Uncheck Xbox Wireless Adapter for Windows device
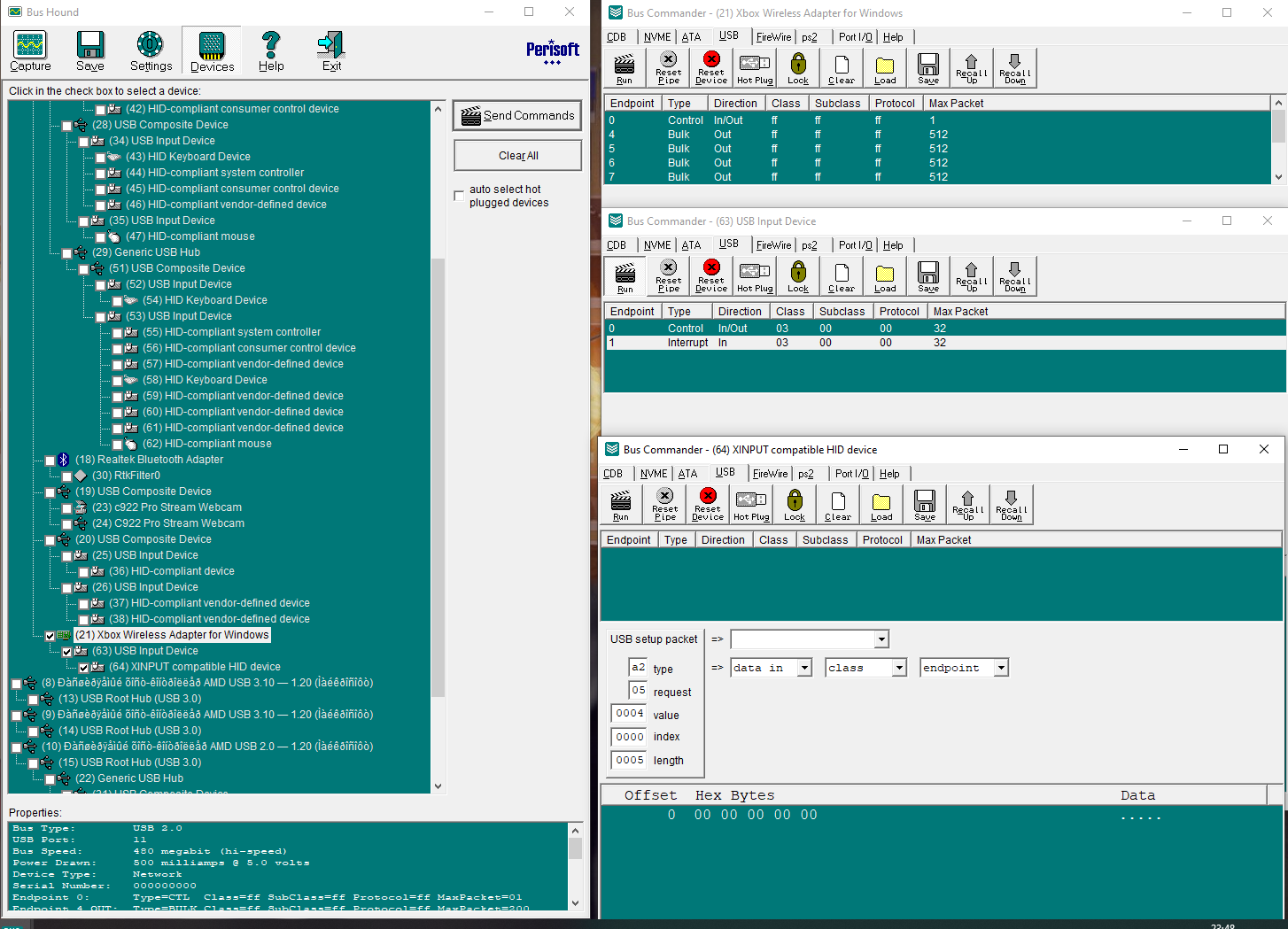Viewport: 1288px width, 929px height. click(x=50, y=636)
